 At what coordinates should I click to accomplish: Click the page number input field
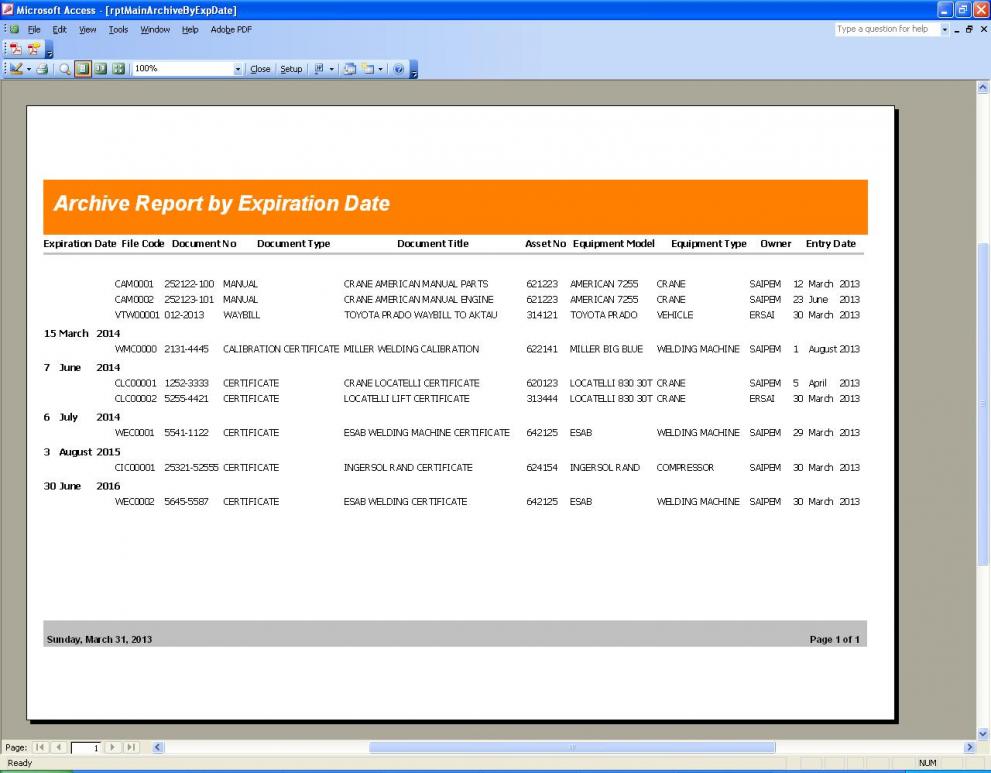click(85, 748)
